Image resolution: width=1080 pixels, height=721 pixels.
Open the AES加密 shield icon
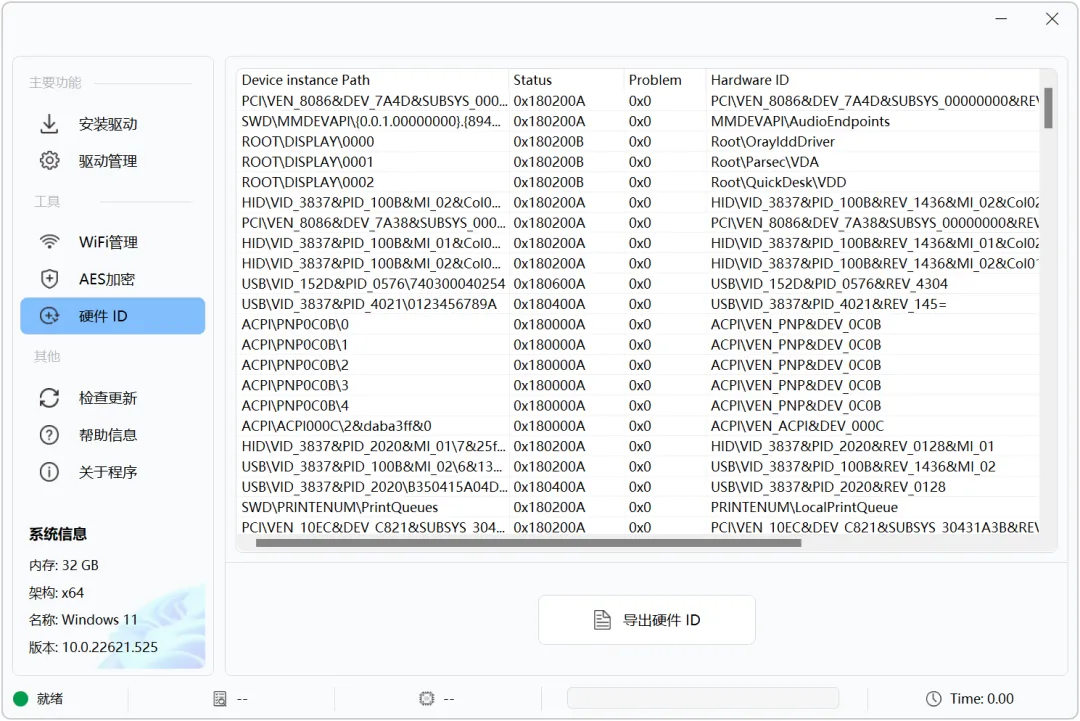(49, 279)
